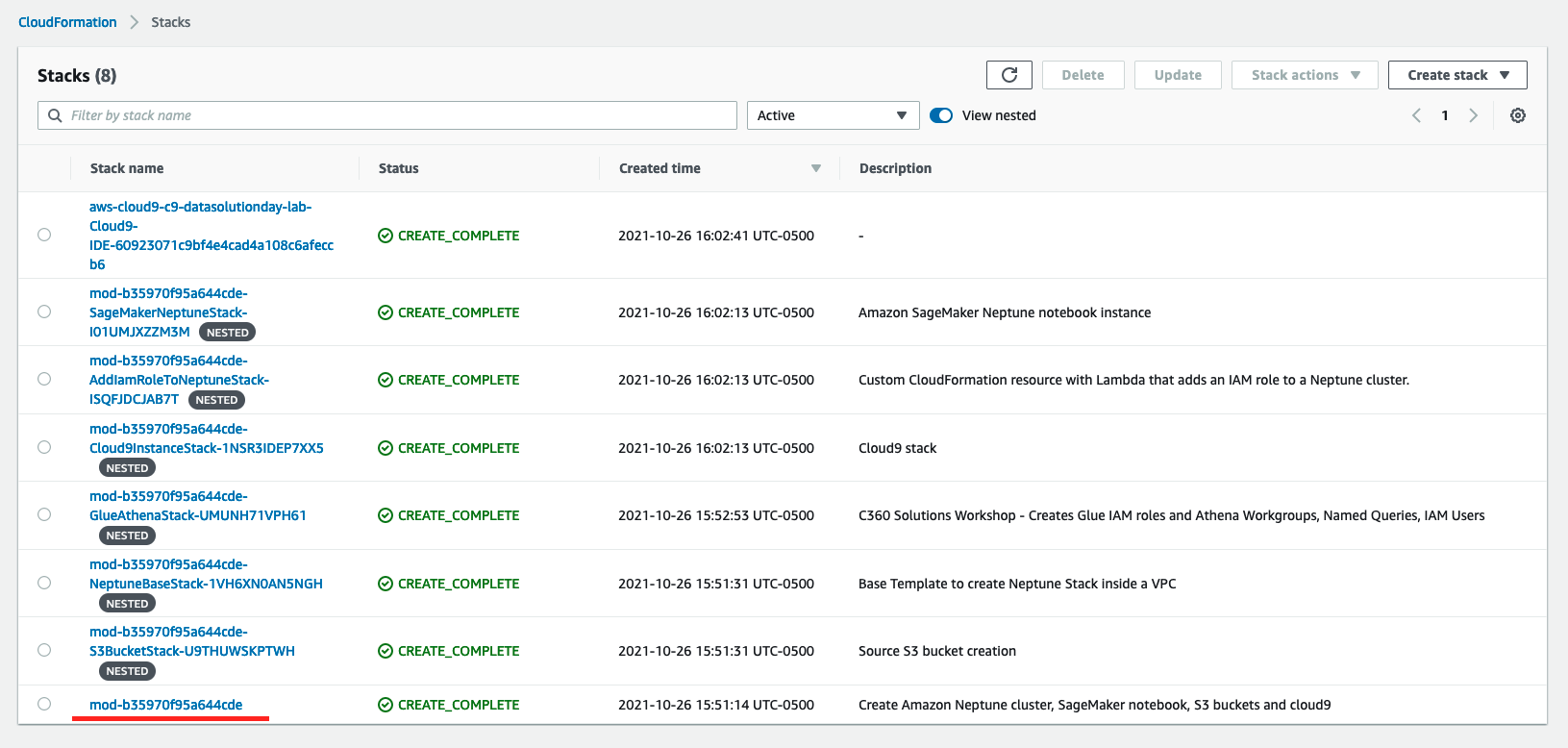The image size is (1568, 748).
Task: Navigate to CloudFormation breadcrumb link
Action: [67, 22]
